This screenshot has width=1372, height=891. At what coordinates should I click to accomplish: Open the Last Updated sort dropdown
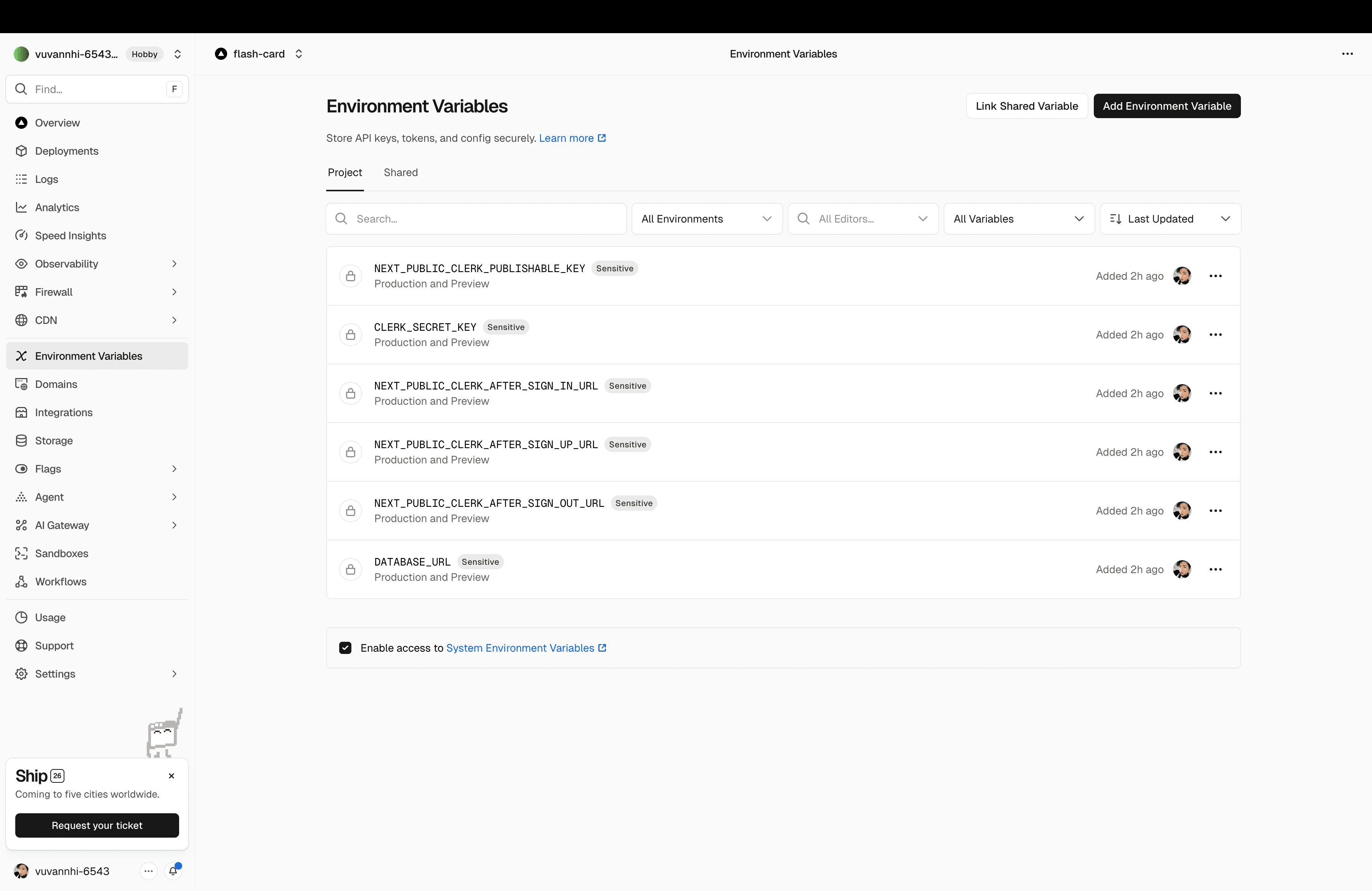tap(1170, 219)
